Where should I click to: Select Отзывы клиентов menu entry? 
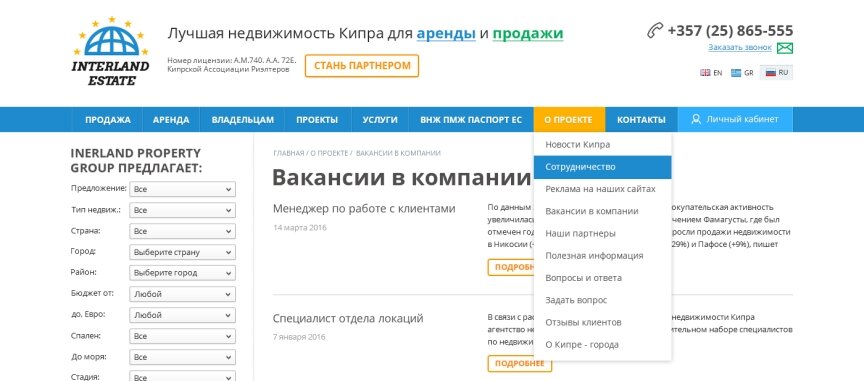(602, 322)
